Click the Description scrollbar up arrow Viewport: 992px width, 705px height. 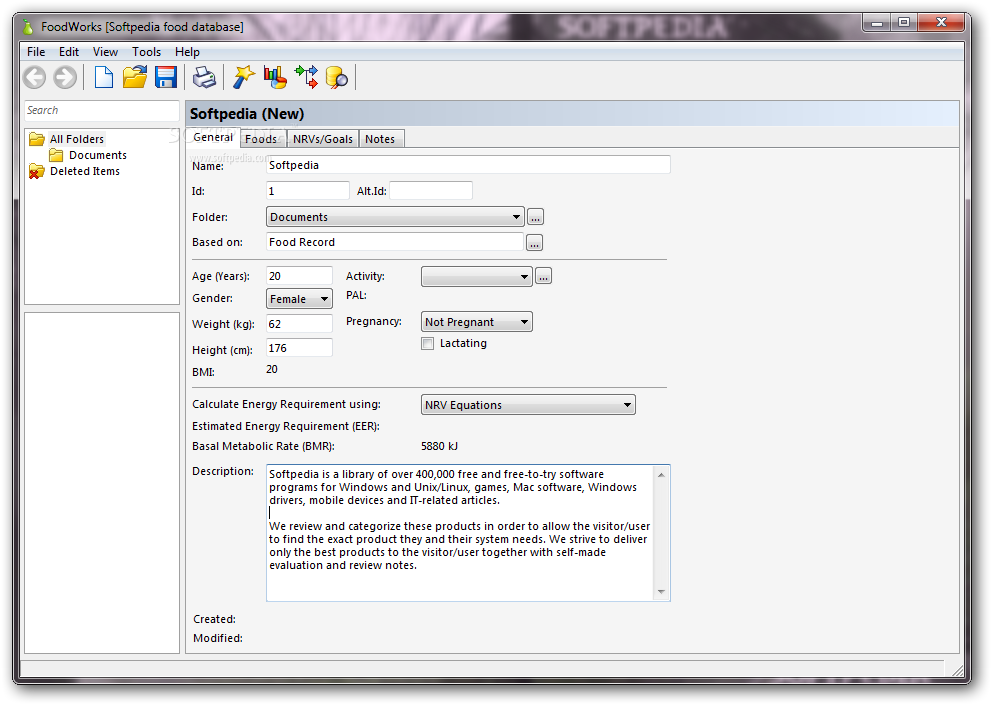[x=661, y=475]
